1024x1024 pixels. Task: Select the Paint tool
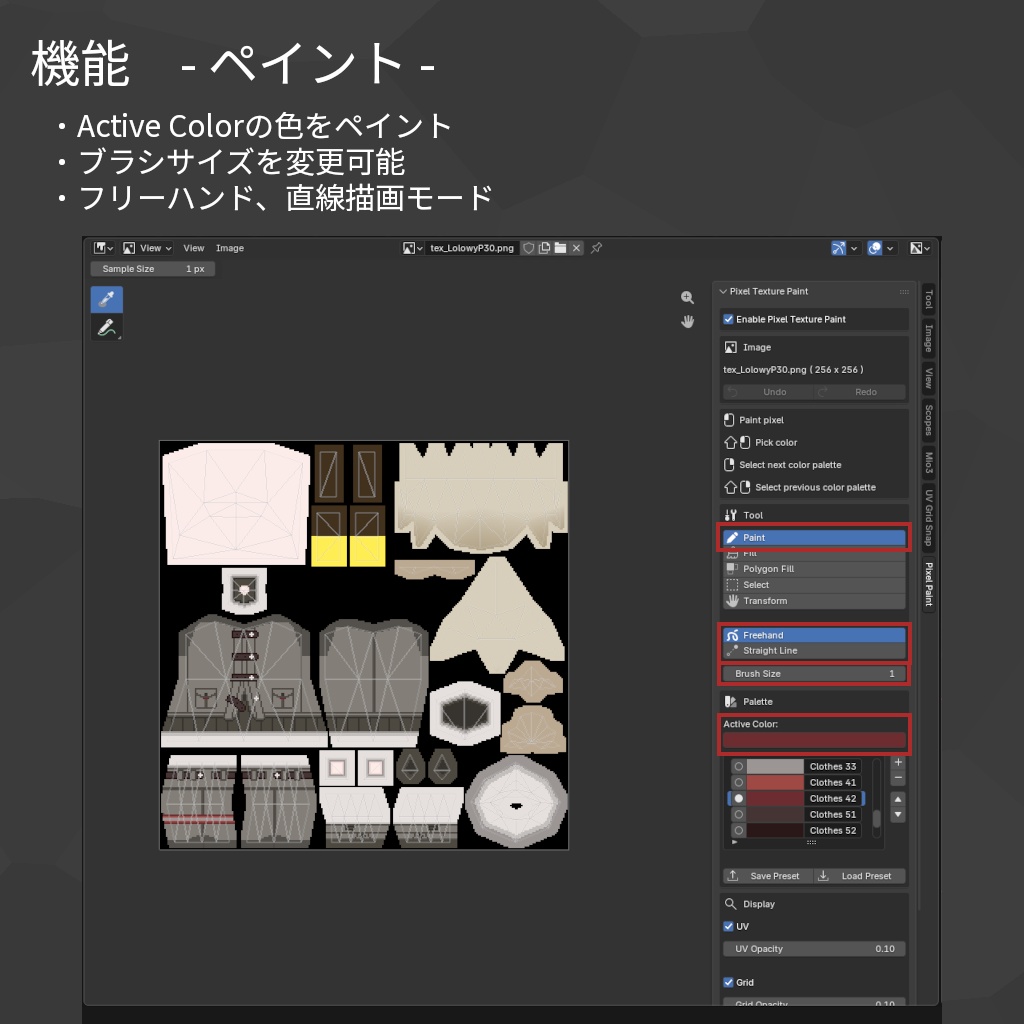[814, 537]
